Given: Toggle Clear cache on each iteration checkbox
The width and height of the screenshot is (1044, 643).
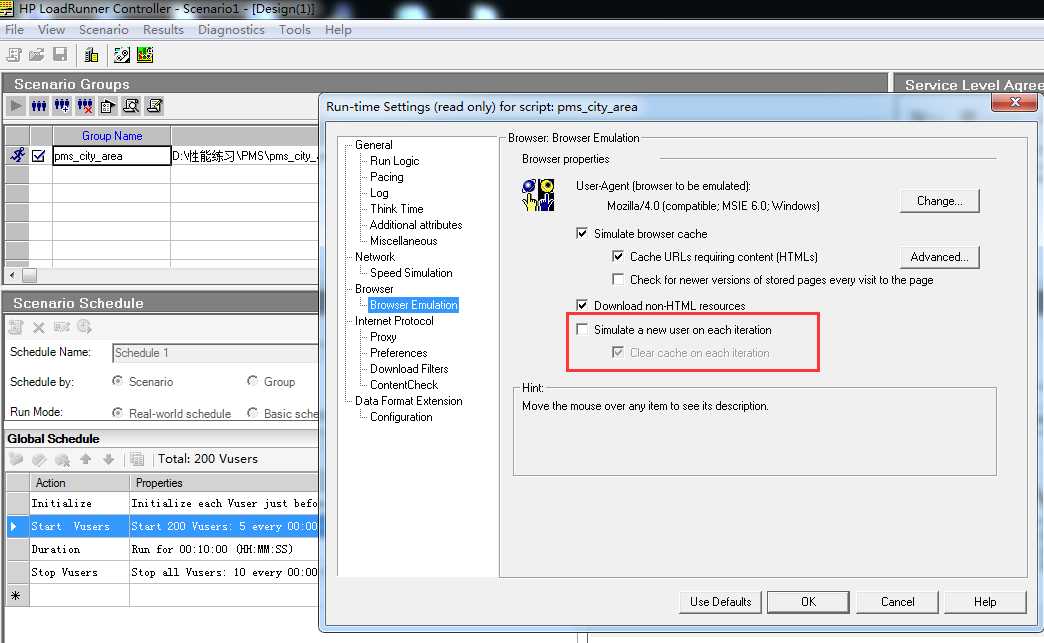Looking at the screenshot, I should pos(618,352).
